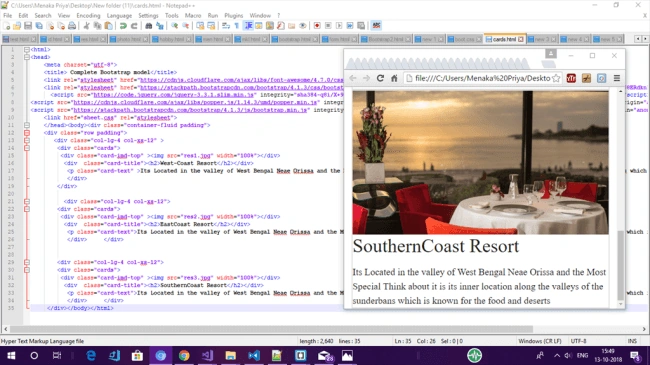Click the Copy toolbar icon
This screenshot has width=650, height=365.
pos(97,26)
